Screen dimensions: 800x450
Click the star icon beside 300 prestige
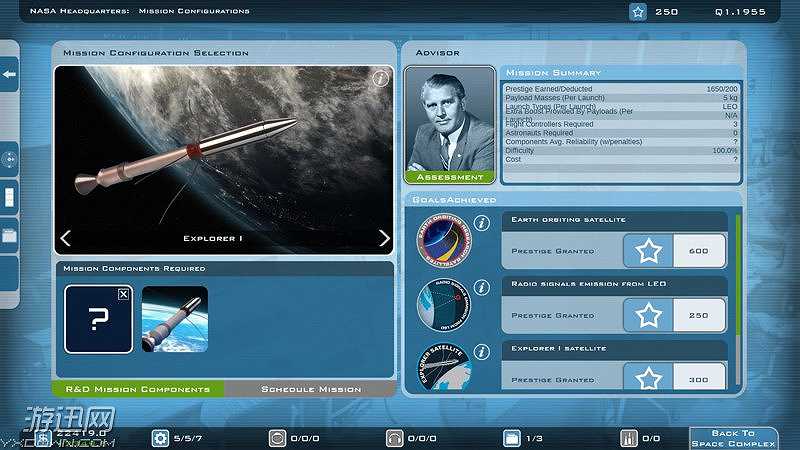(x=648, y=378)
